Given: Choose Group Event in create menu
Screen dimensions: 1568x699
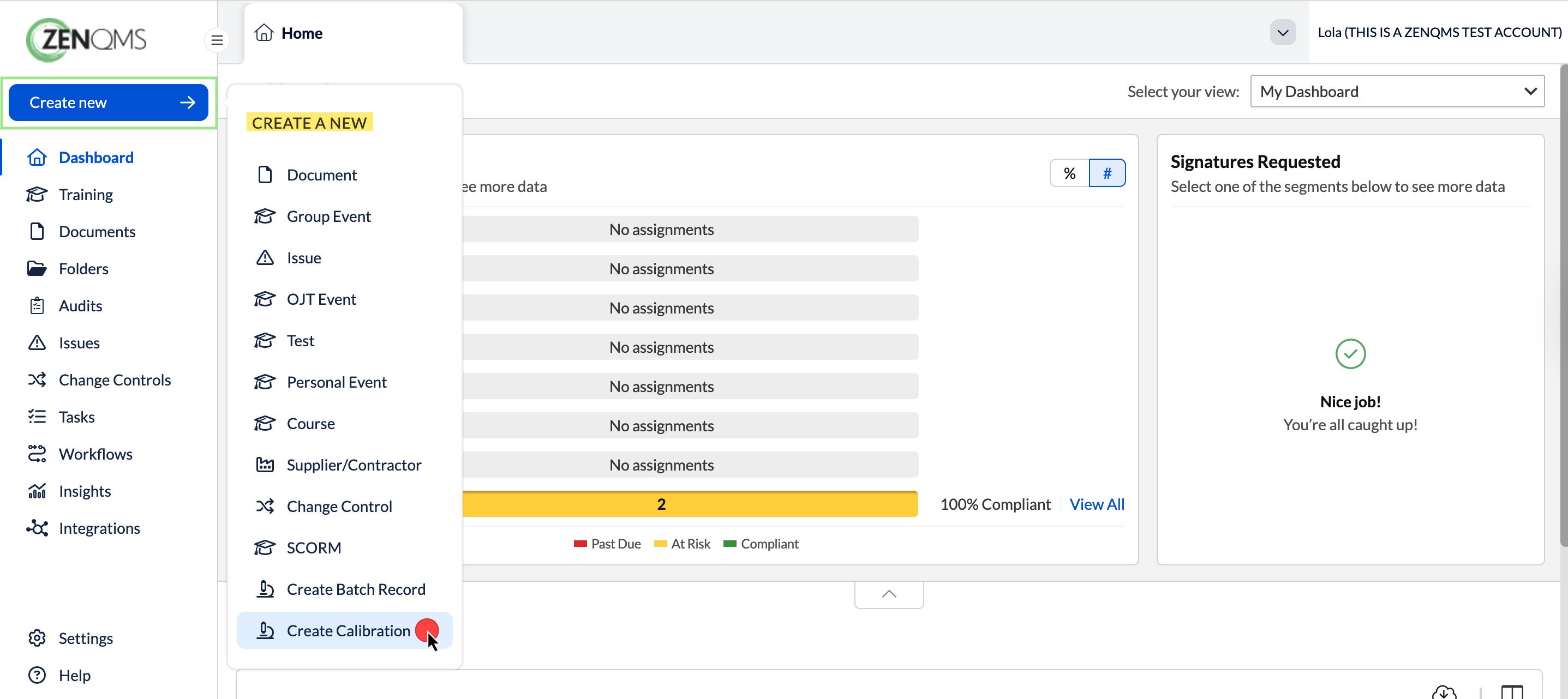Looking at the screenshot, I should (x=344, y=216).
